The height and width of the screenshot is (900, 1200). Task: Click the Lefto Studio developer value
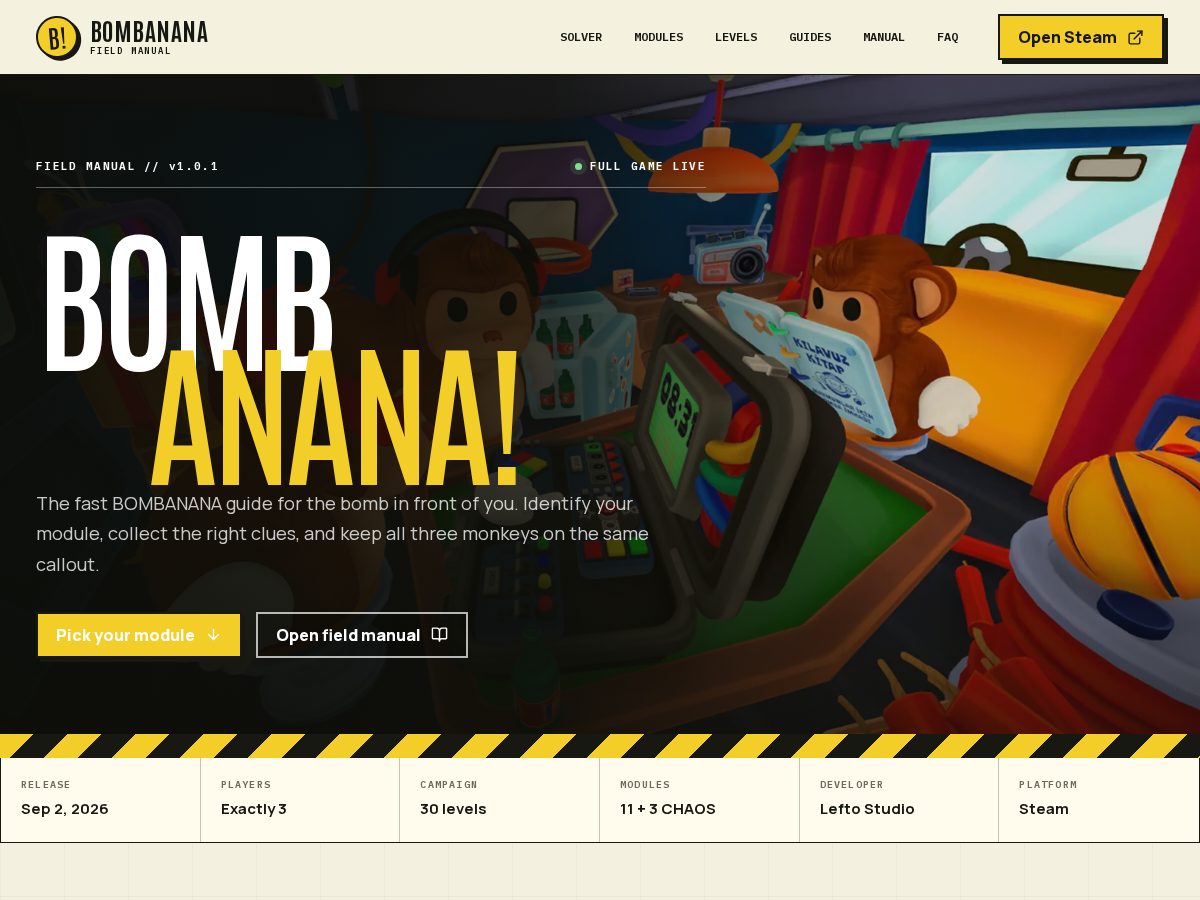[867, 809]
